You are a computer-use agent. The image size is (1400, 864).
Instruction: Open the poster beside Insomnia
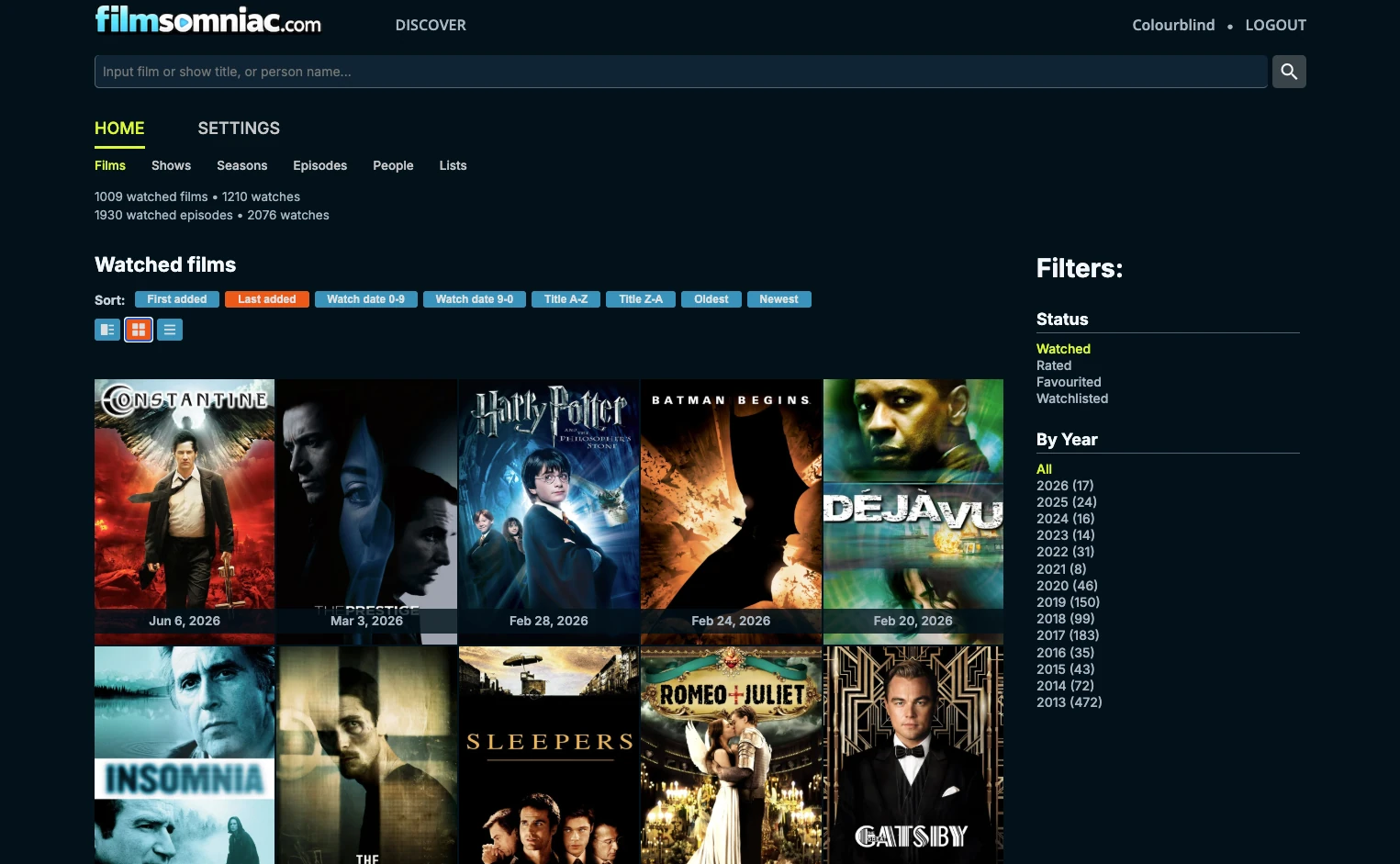click(367, 755)
